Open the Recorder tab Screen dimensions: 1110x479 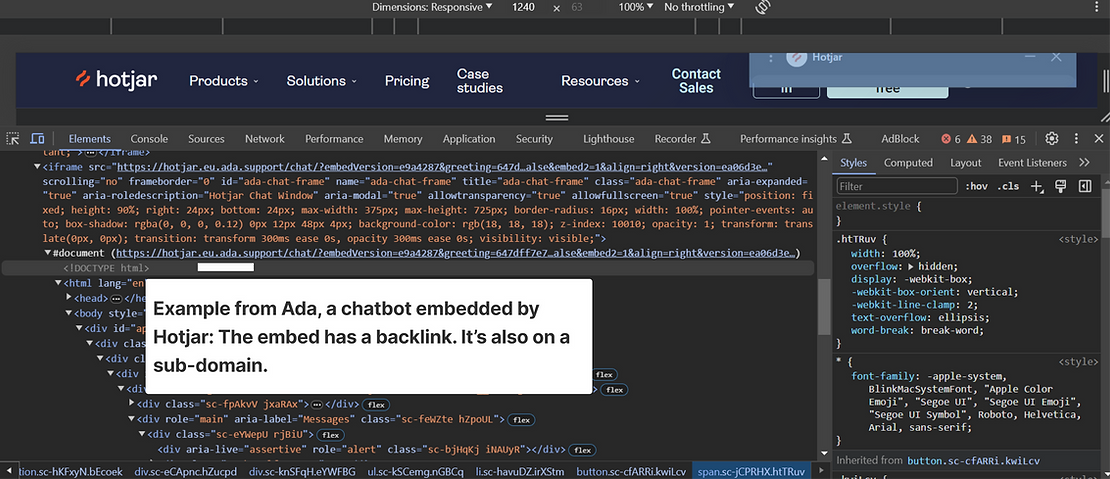point(682,139)
